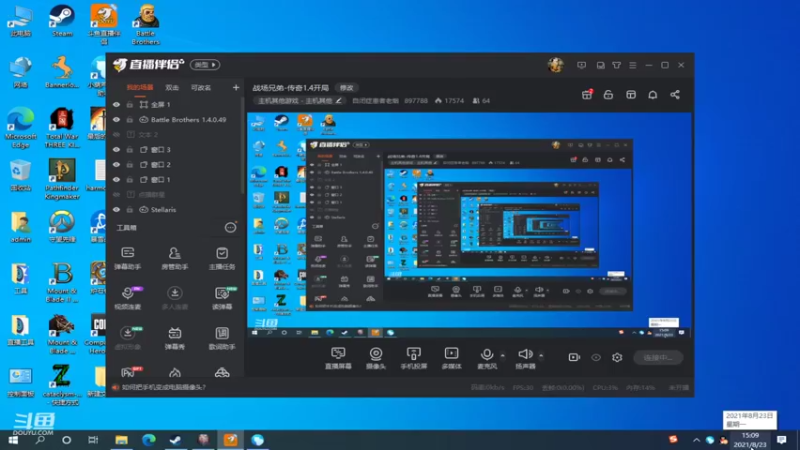The image size is (800, 450).
Task: Expand the speaker options arrow
Action: click(x=541, y=355)
